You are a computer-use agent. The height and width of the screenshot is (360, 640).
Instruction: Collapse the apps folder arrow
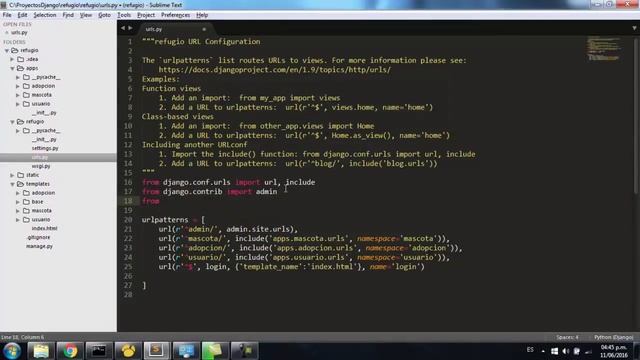(12, 69)
